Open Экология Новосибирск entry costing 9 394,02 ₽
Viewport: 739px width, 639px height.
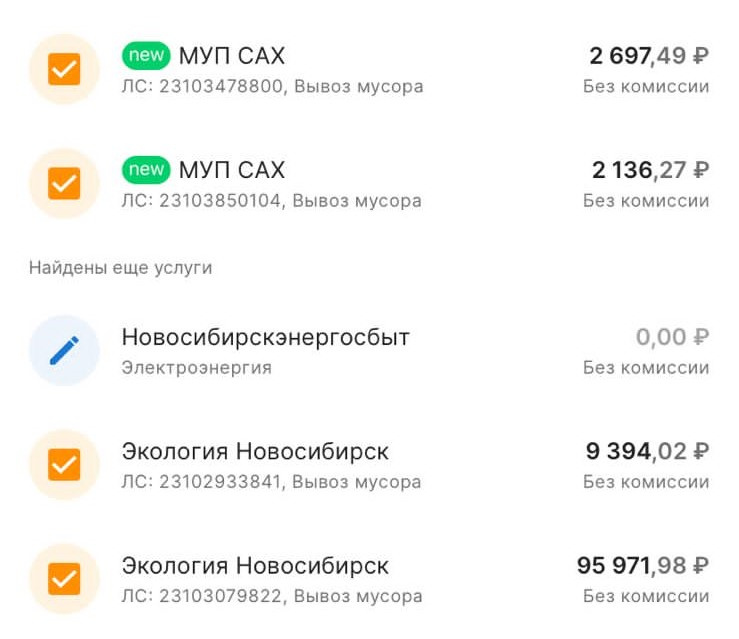[255, 452]
